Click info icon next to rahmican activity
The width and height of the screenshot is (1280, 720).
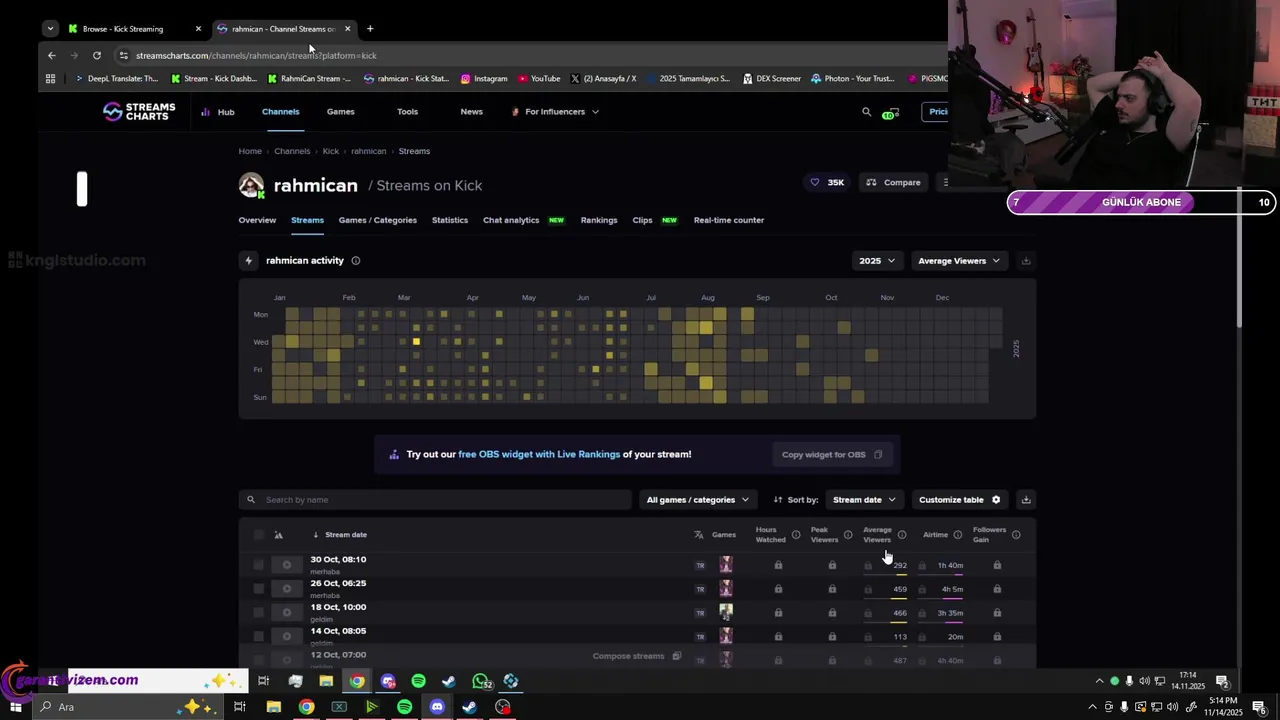click(x=355, y=261)
